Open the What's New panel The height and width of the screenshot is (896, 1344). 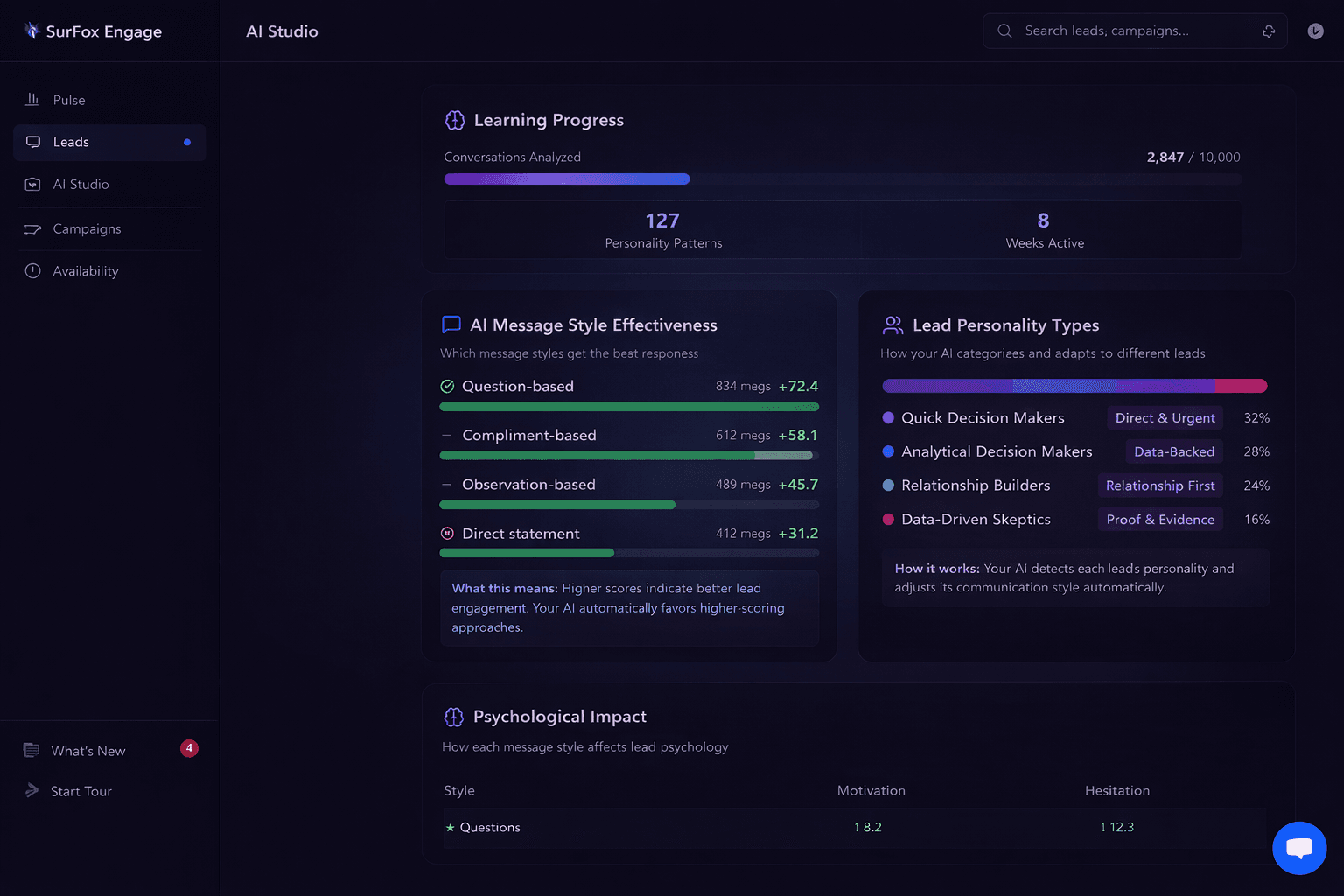tap(88, 750)
